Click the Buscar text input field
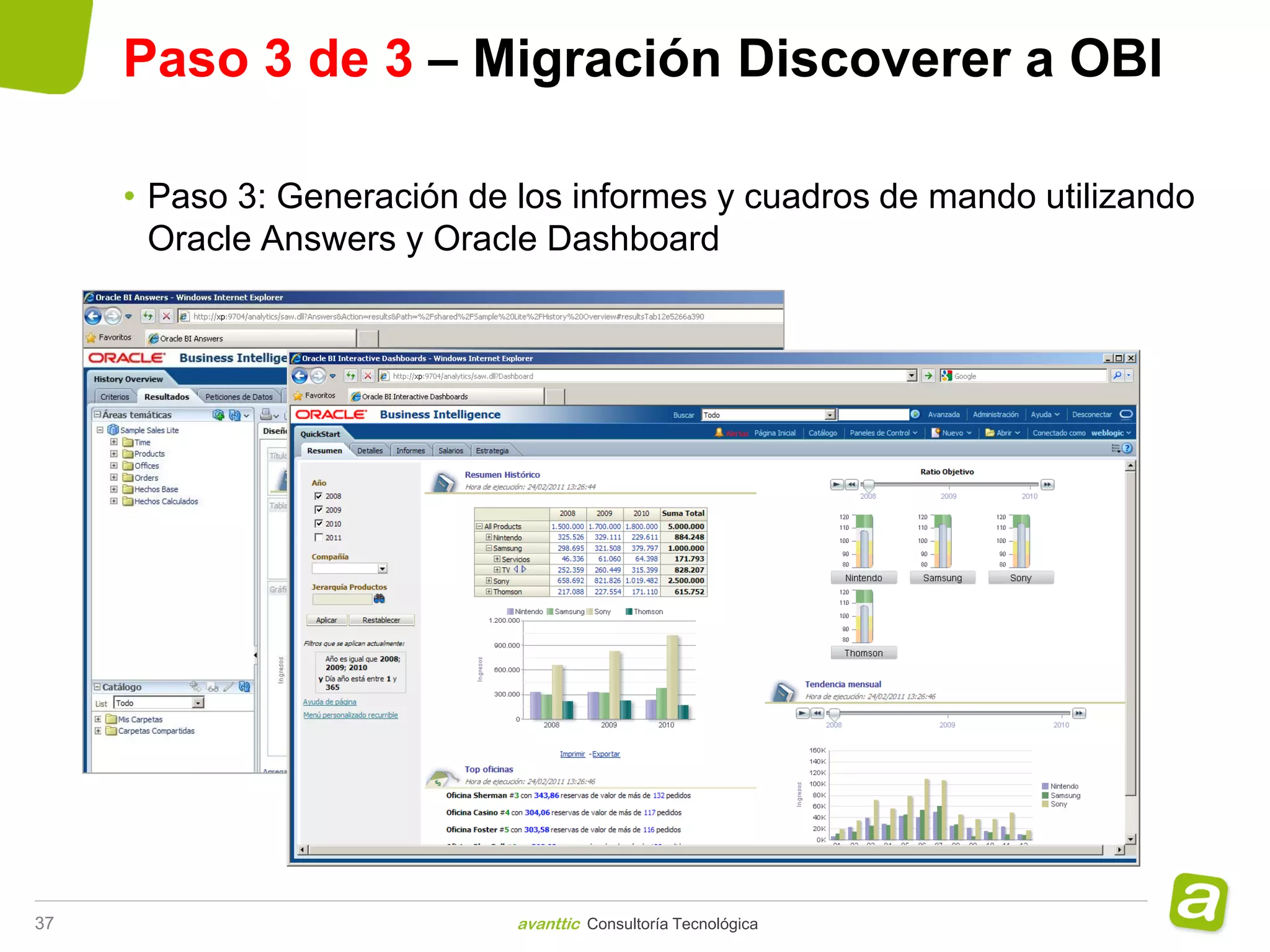Viewport: 1270px width, 952px height. click(873, 415)
